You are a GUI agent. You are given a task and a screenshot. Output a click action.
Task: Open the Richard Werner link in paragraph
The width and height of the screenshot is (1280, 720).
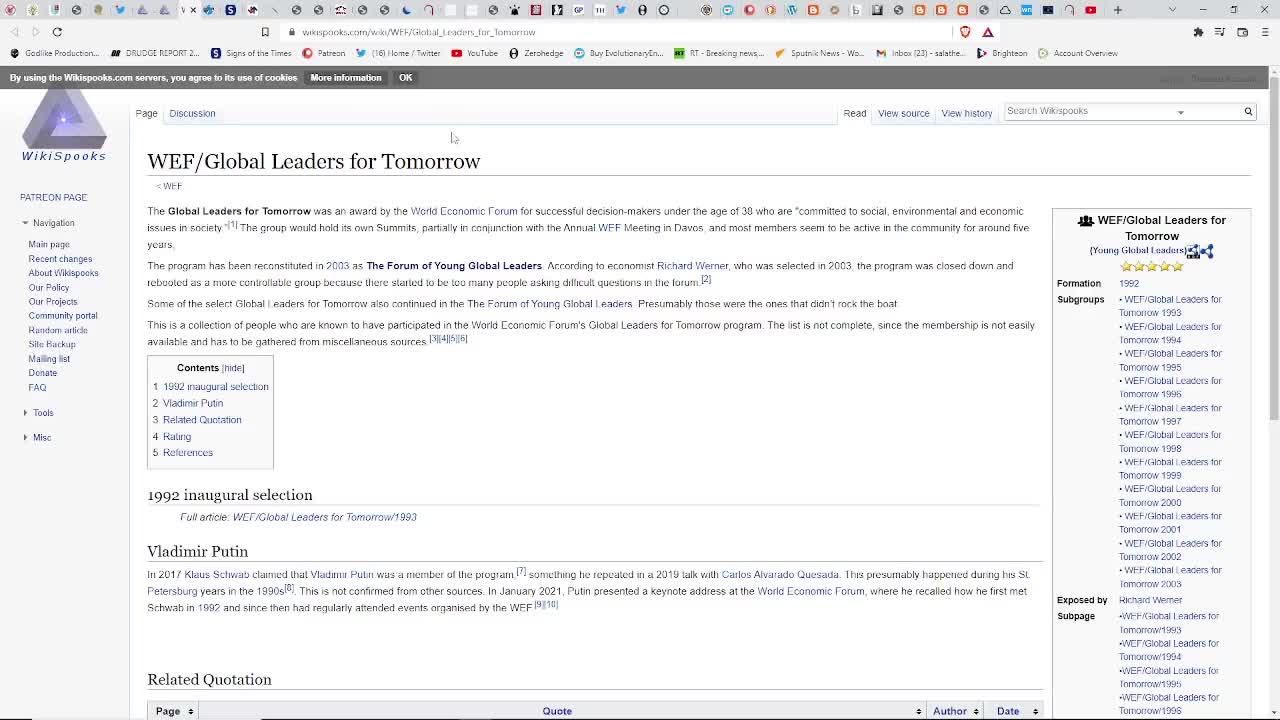pyautogui.click(x=692, y=266)
